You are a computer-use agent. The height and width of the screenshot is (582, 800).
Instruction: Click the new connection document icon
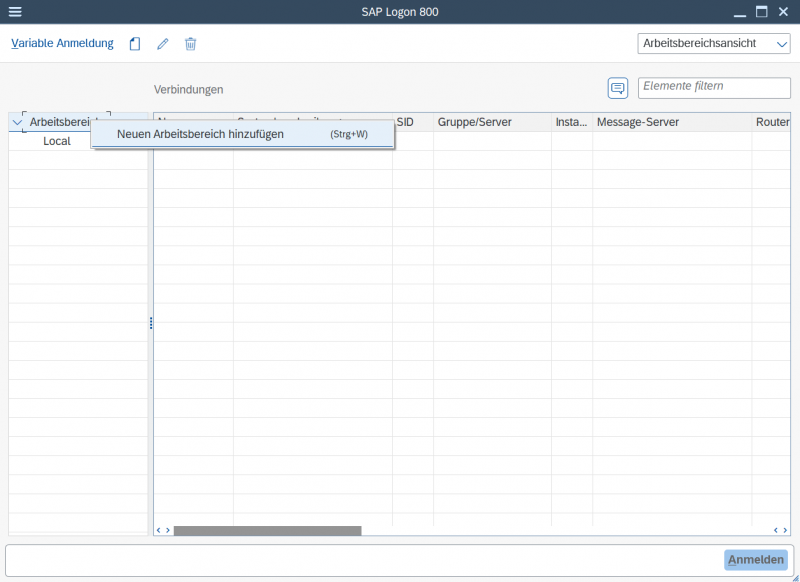(x=135, y=44)
